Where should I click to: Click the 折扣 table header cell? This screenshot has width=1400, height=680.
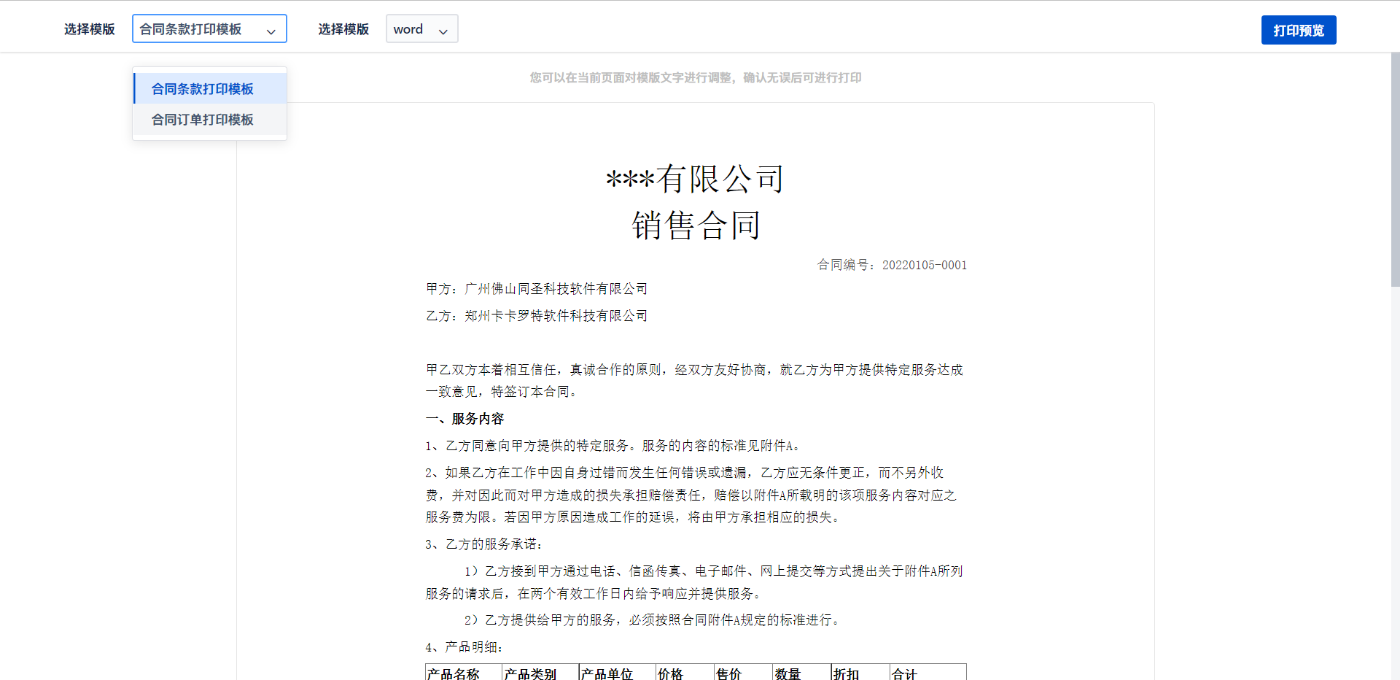pyautogui.click(x=859, y=672)
